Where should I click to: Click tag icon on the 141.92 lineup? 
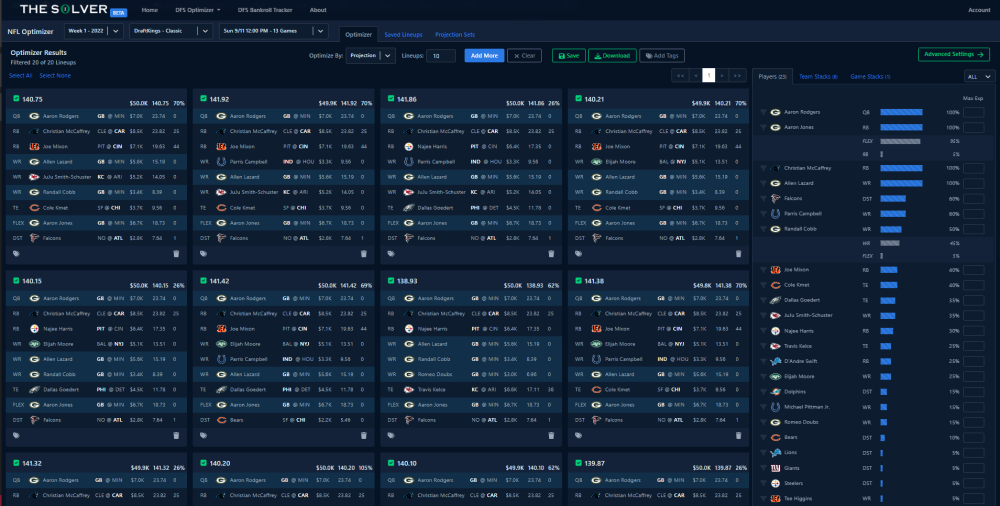tap(203, 253)
